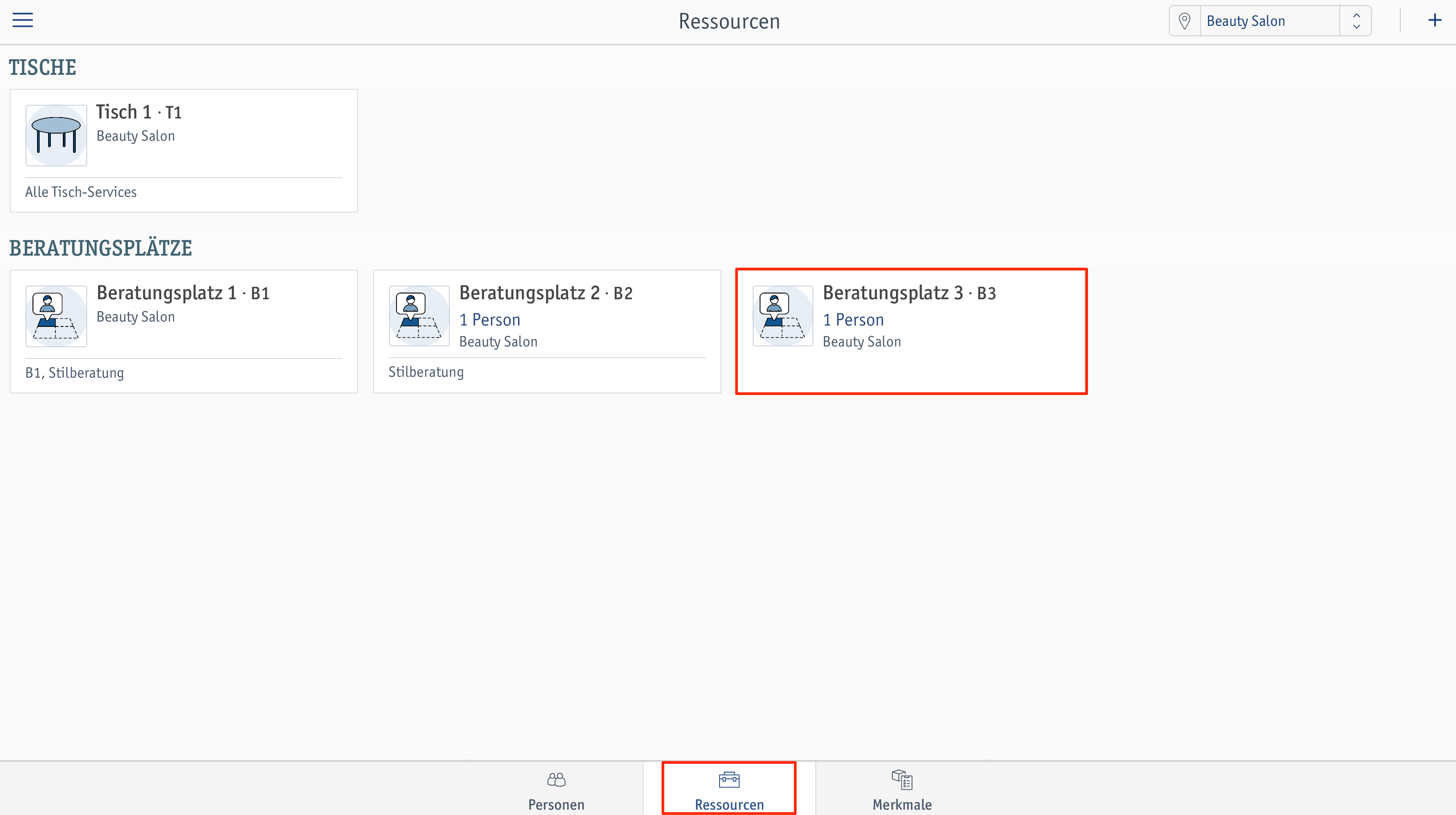
Task: Click the Ressourcen toolbox icon
Action: 729,779
